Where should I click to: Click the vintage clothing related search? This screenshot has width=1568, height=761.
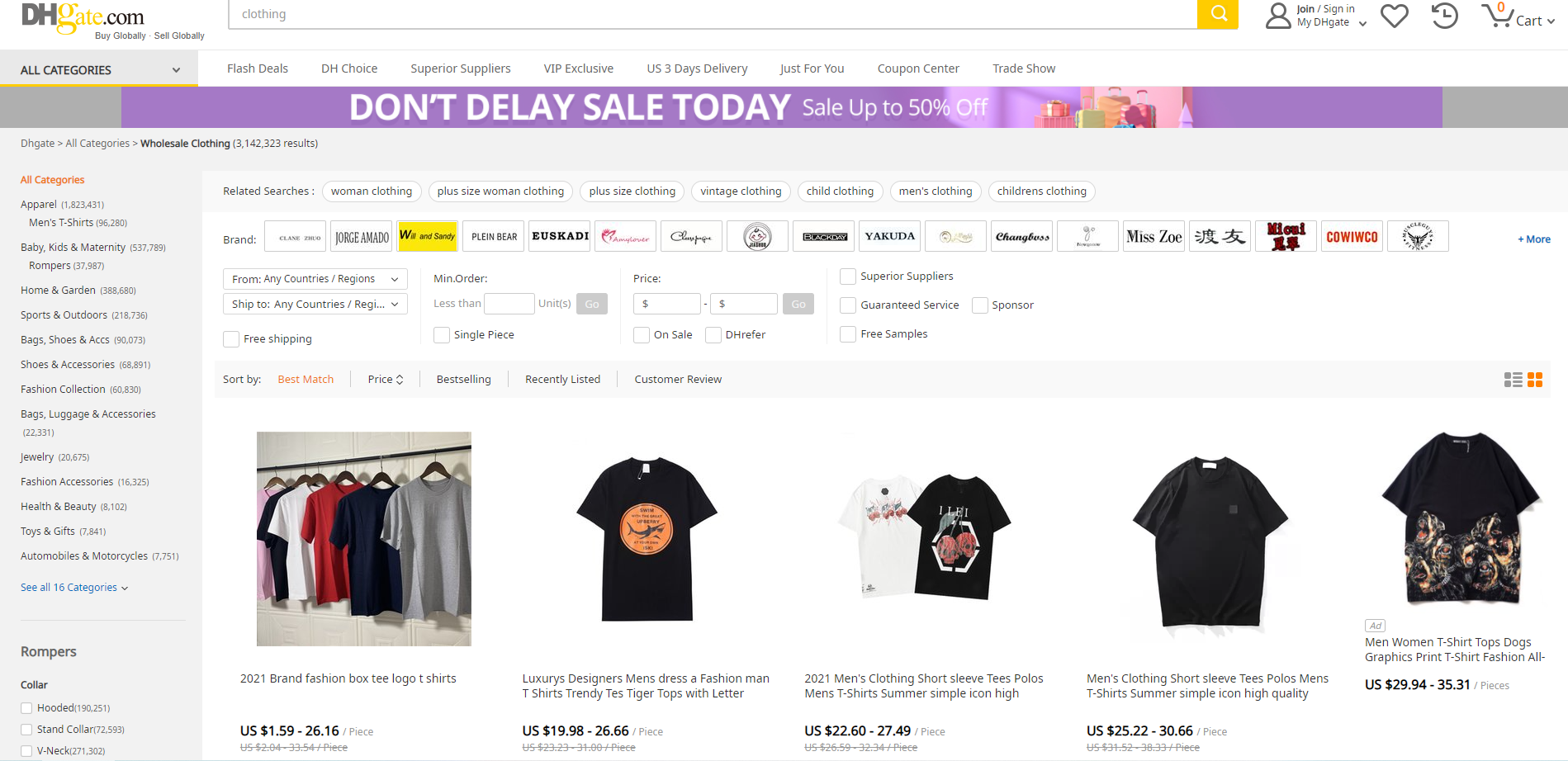coord(741,191)
